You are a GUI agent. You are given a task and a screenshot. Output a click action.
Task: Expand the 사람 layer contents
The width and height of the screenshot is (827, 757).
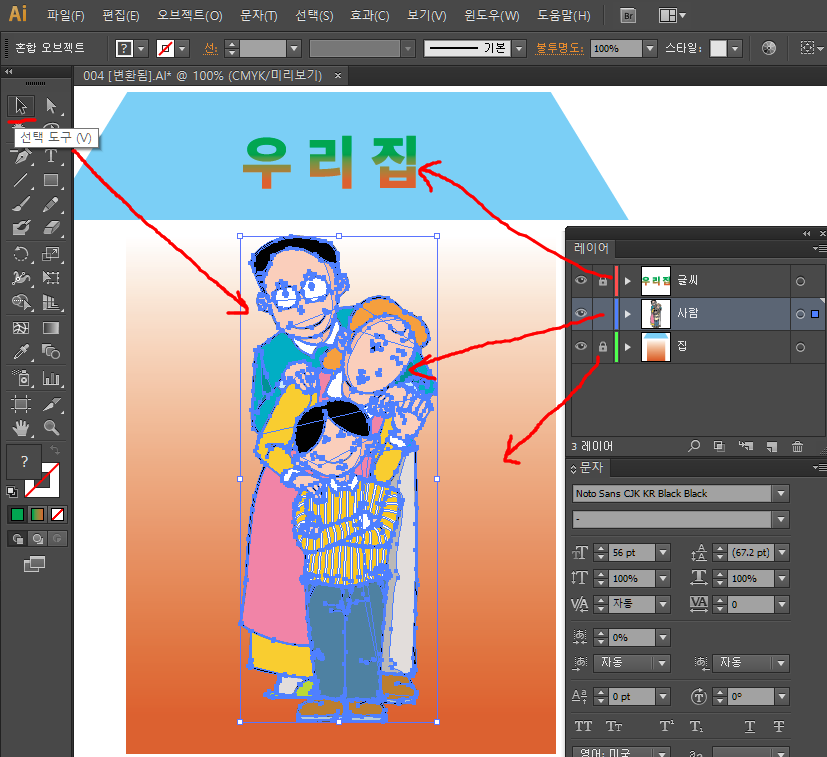tap(627, 314)
